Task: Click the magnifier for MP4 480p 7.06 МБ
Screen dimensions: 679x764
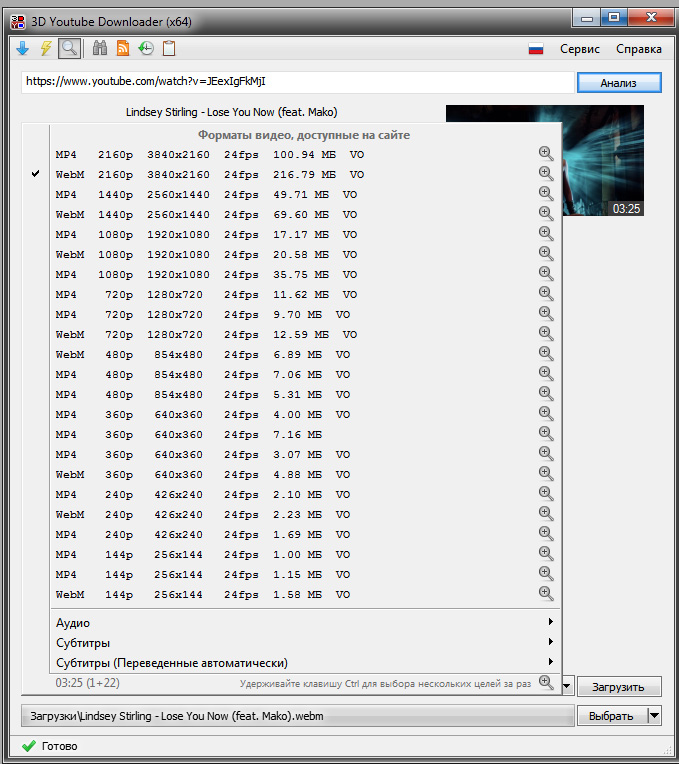Action: point(546,374)
